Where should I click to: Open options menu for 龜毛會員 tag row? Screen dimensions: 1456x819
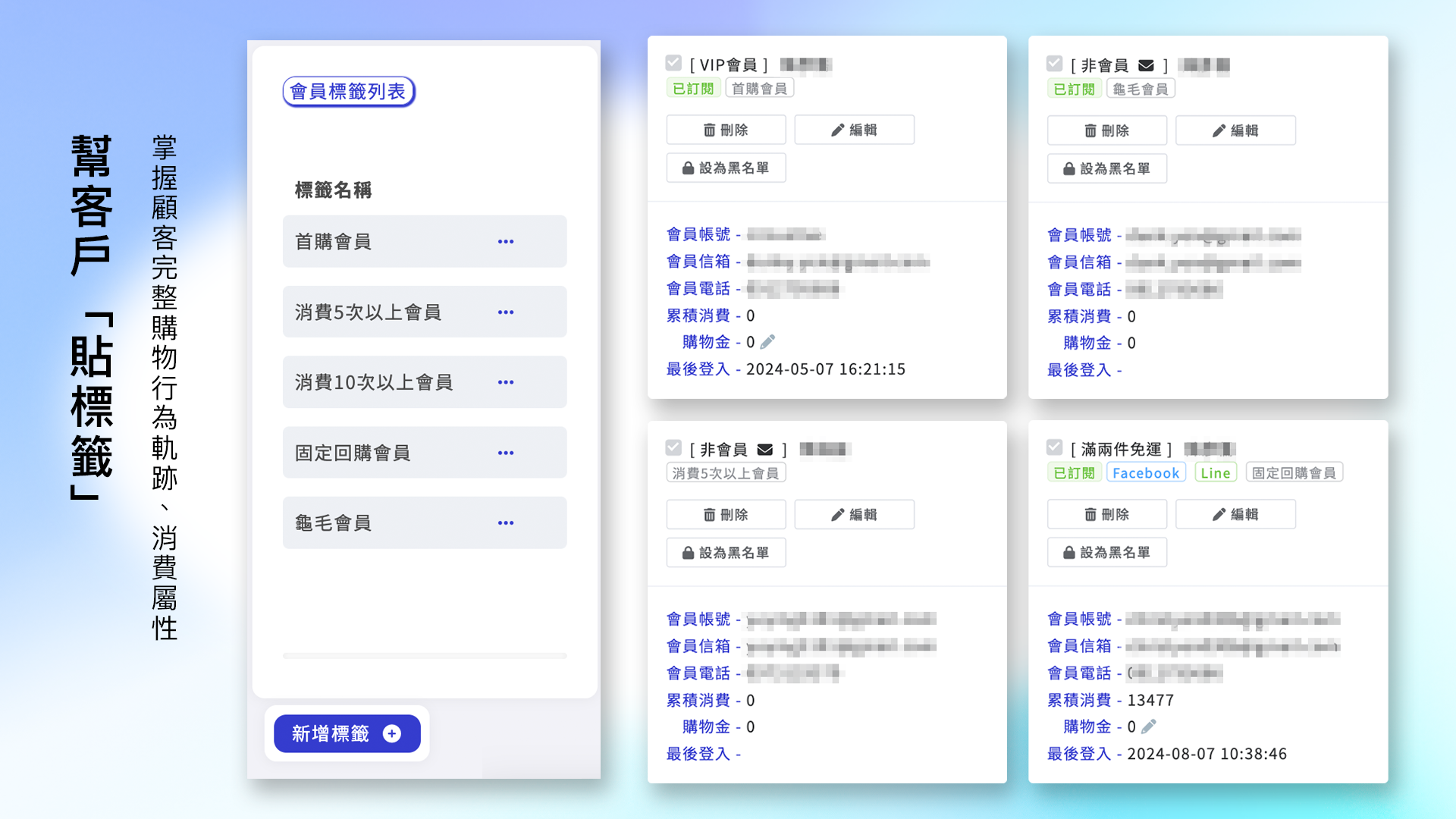point(506,523)
